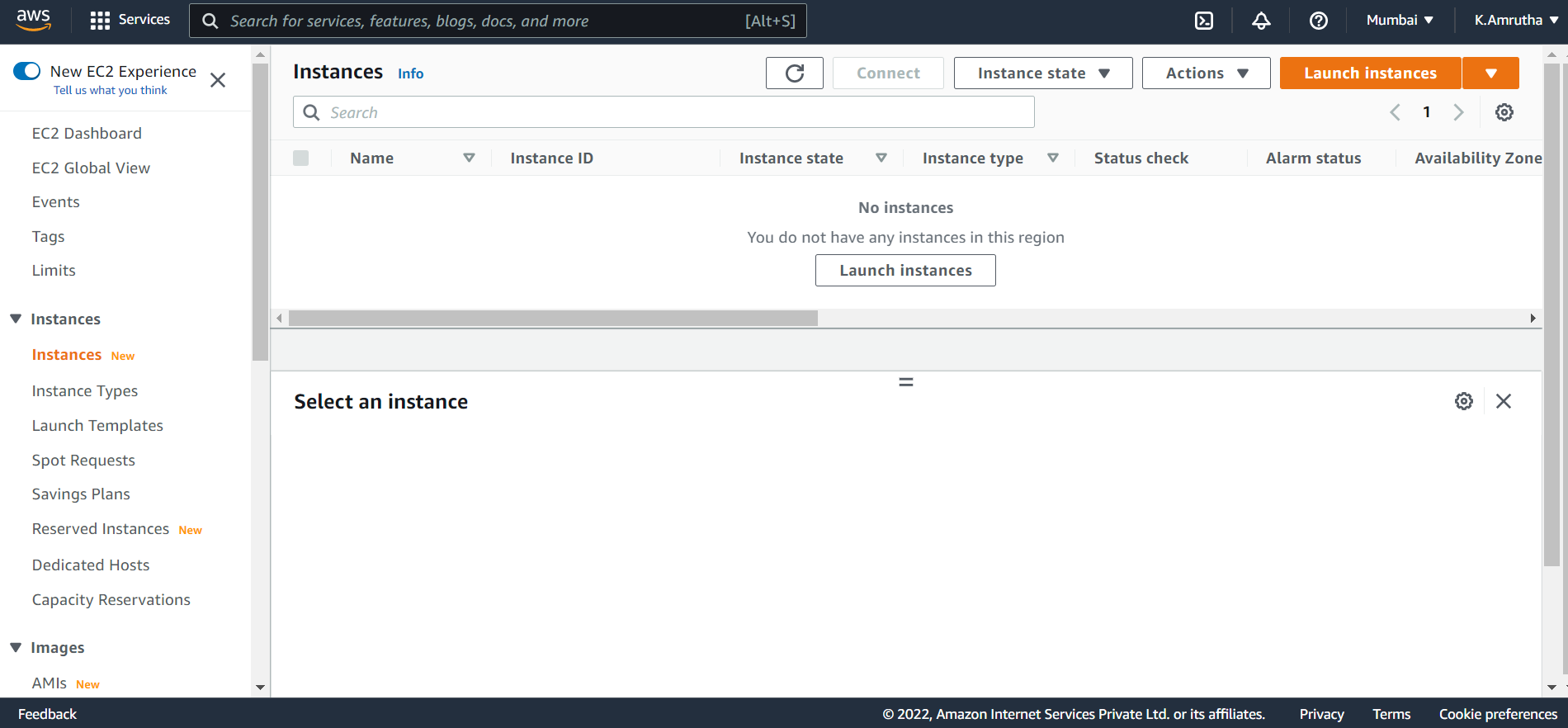
Task: Open the Info link
Action: click(410, 73)
